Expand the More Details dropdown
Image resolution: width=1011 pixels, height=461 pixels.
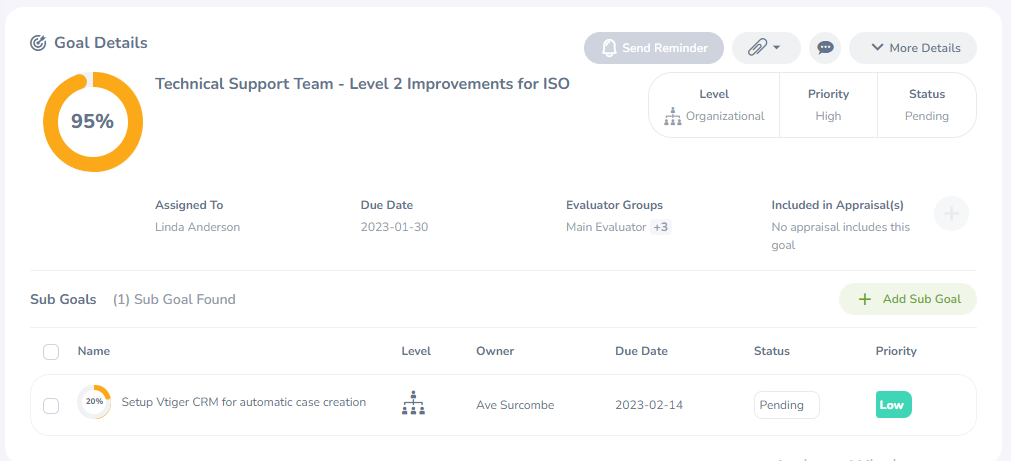[913, 48]
